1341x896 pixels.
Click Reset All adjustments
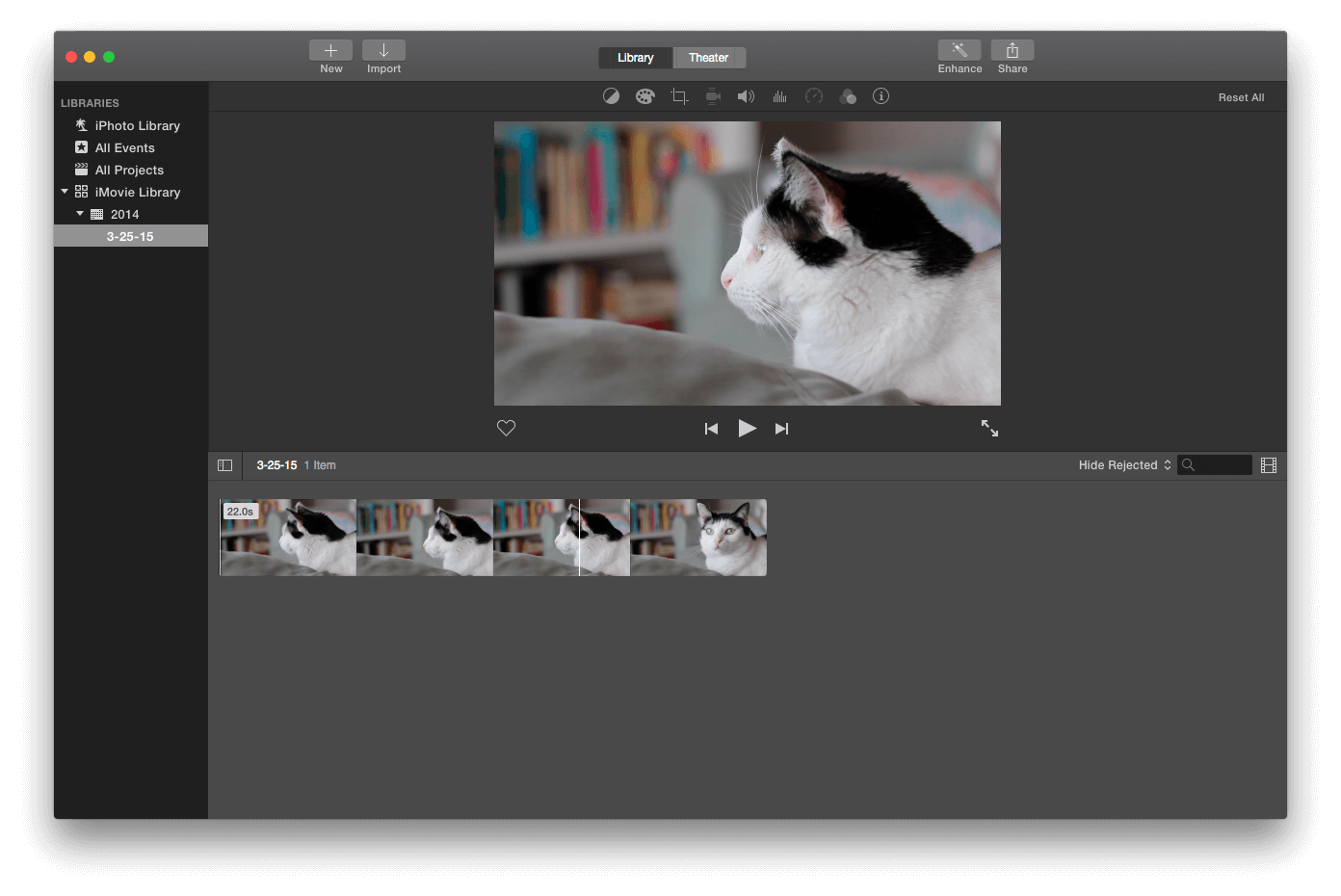pyautogui.click(x=1241, y=96)
